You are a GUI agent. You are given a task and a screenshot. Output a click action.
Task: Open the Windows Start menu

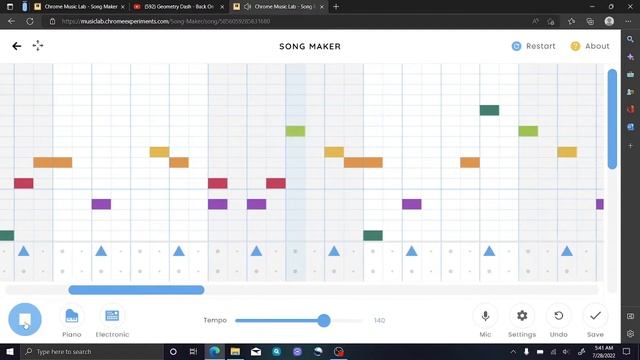pyautogui.click(x=10, y=351)
